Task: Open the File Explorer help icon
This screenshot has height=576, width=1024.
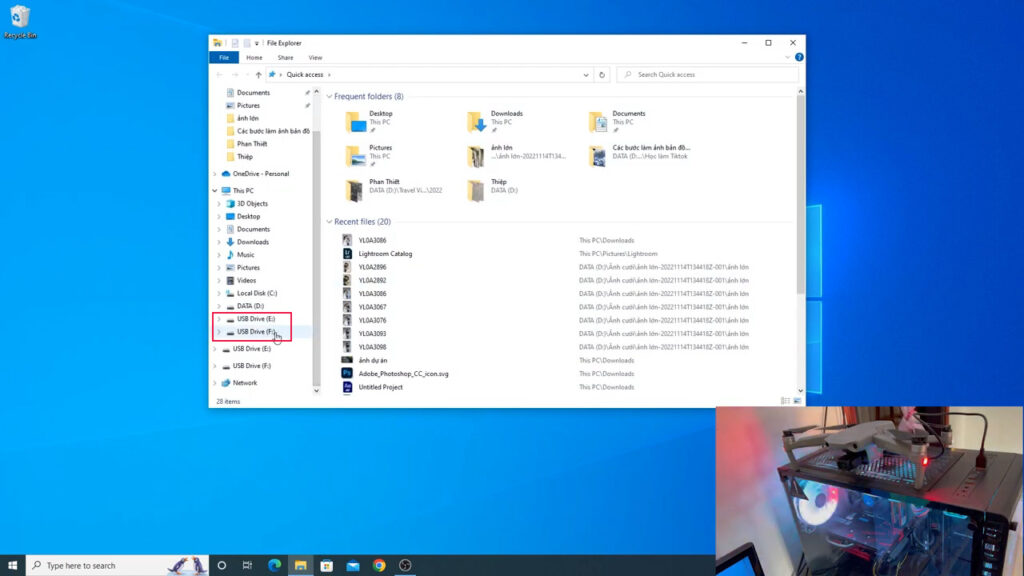Action: click(x=799, y=57)
